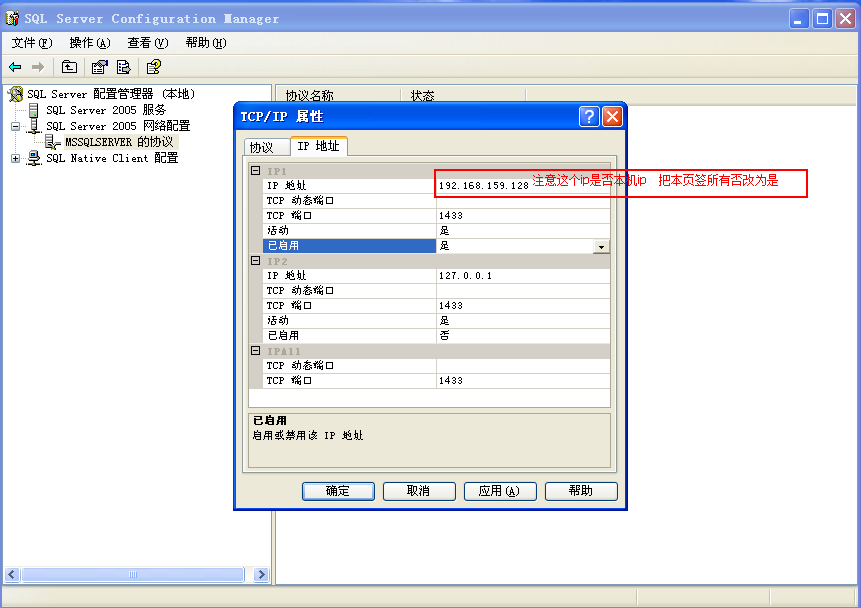Go back using the toolbar arrow
861x608 pixels.
pyautogui.click(x=15, y=67)
